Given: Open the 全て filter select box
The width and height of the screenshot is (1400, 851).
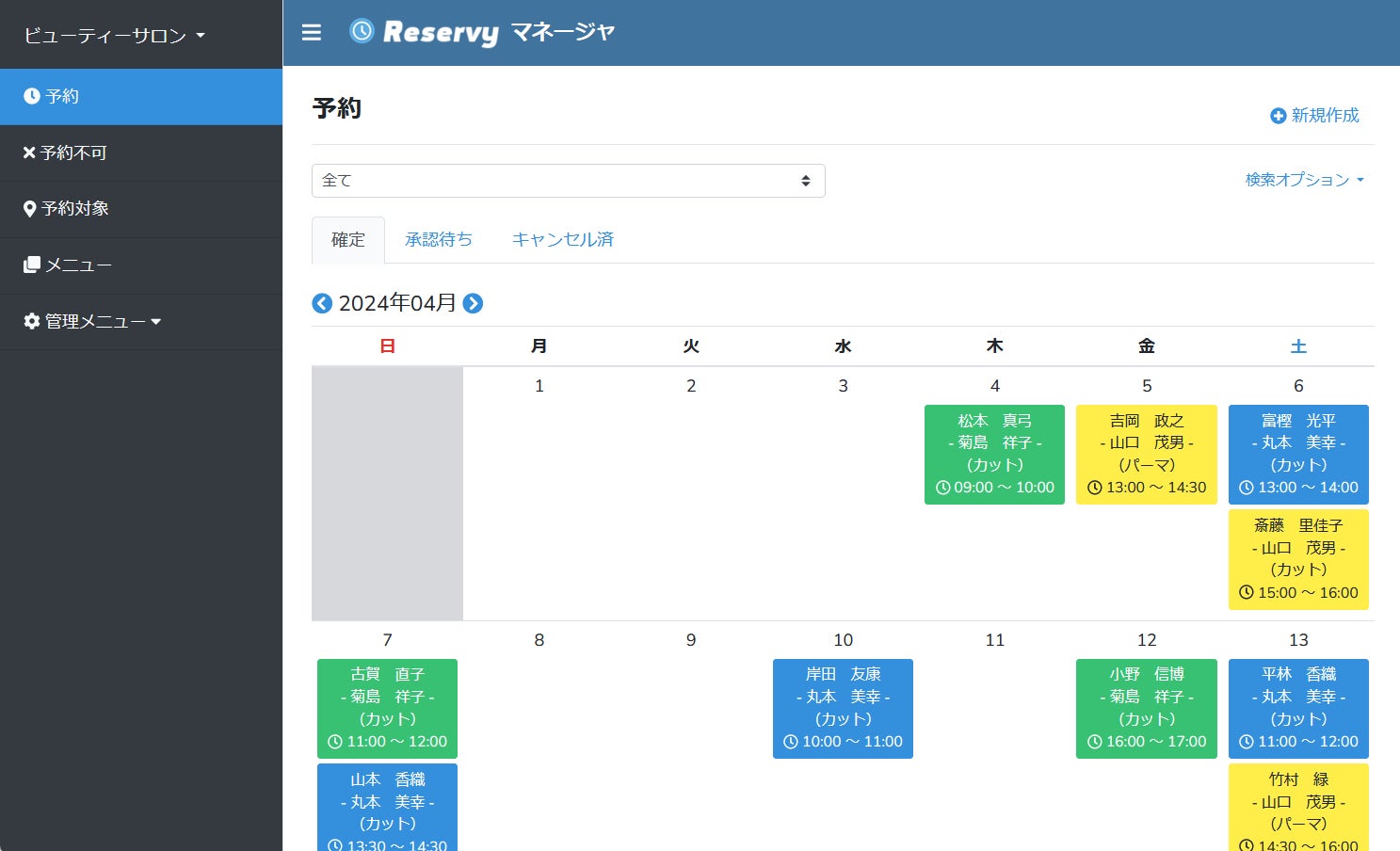Looking at the screenshot, I should [568, 181].
